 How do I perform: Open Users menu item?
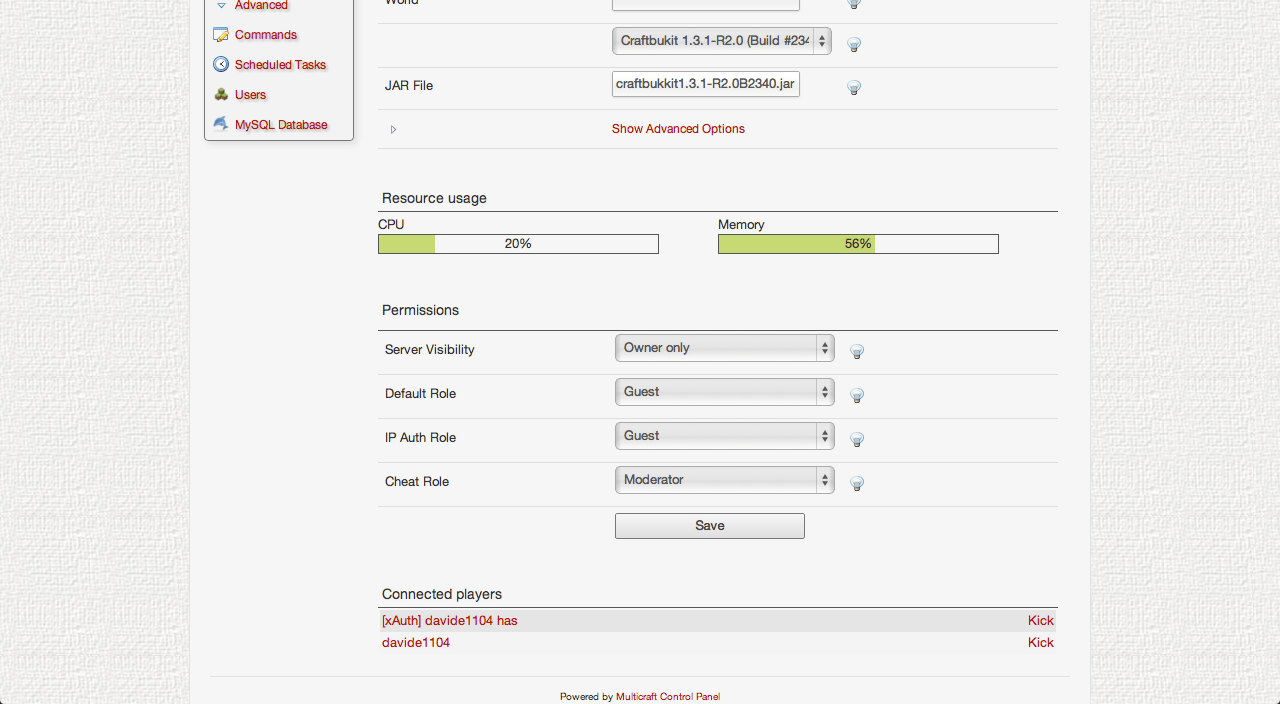point(251,95)
